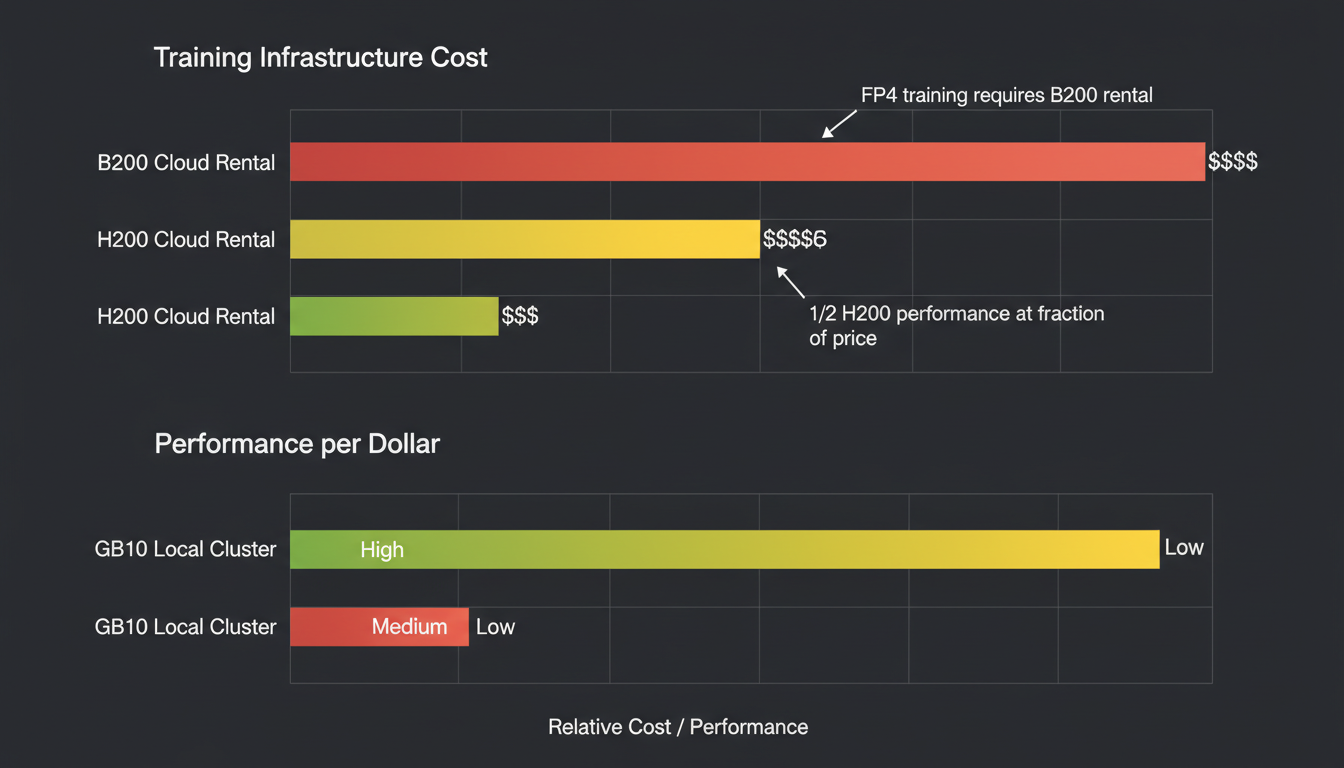Select the Relative Cost / Performance axis title
This screenshot has width=1344, height=768.
point(678,727)
